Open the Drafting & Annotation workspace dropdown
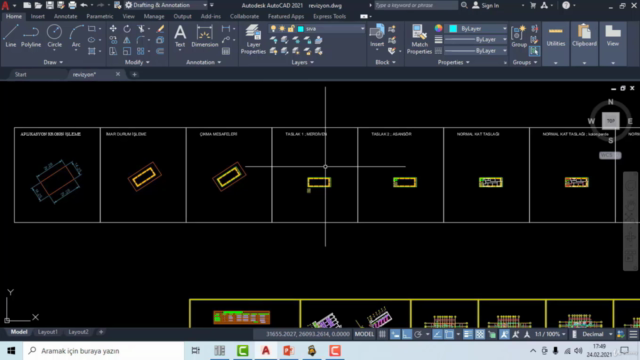This screenshot has height=360, width=640. coord(166,5)
